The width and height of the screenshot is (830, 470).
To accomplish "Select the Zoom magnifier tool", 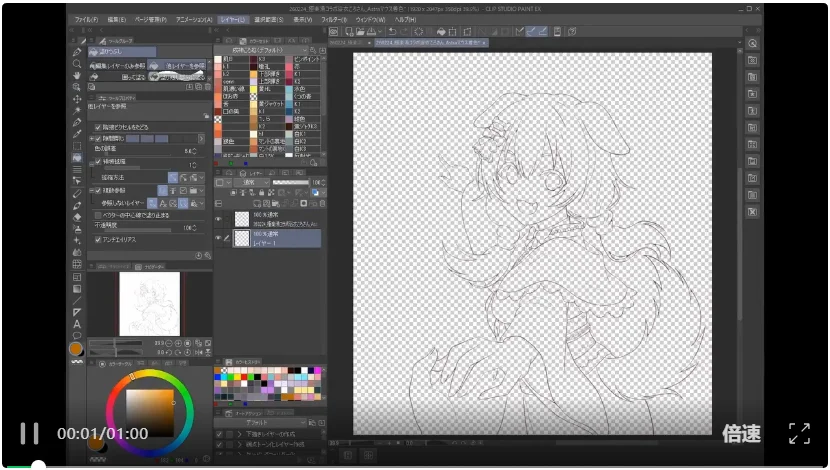I will [x=77, y=64].
